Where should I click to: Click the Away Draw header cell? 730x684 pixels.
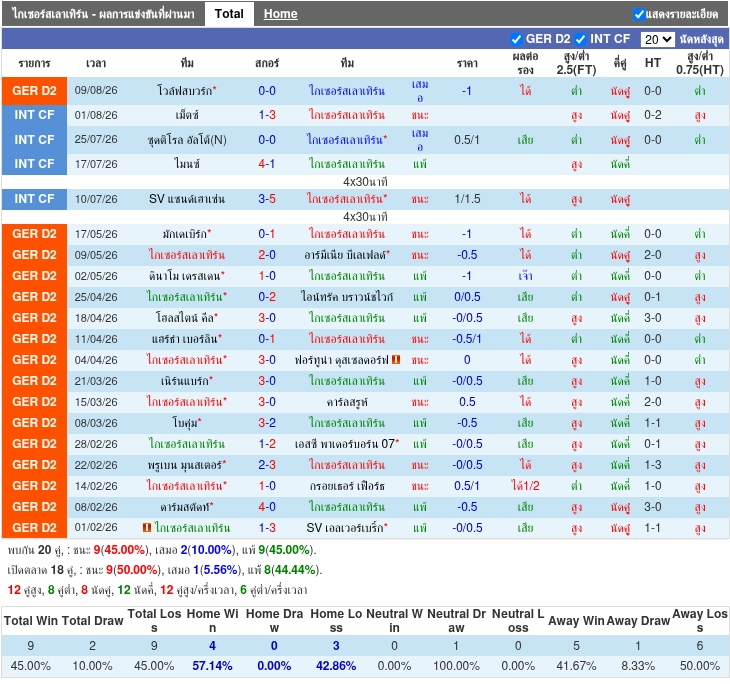(x=638, y=621)
